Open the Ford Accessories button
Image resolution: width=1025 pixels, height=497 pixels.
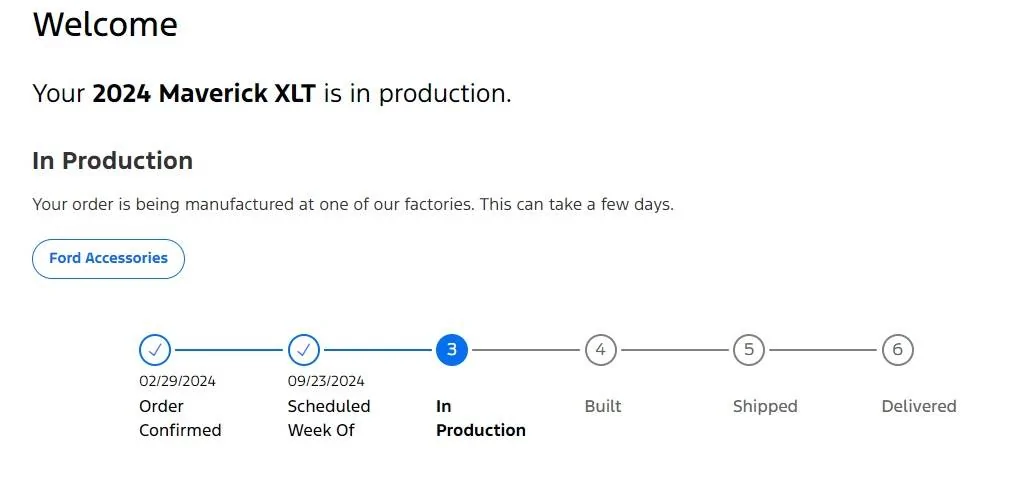[x=109, y=259]
